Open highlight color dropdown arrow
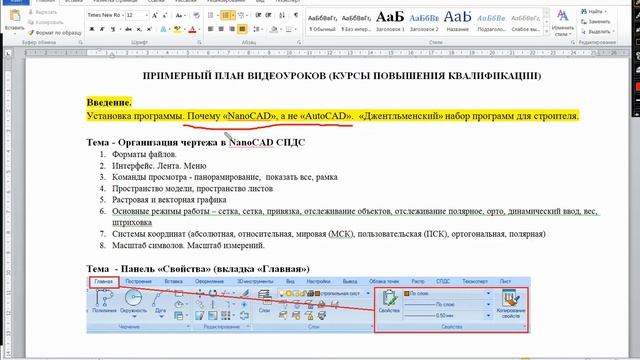The width and height of the screenshot is (640, 360). (184, 29)
